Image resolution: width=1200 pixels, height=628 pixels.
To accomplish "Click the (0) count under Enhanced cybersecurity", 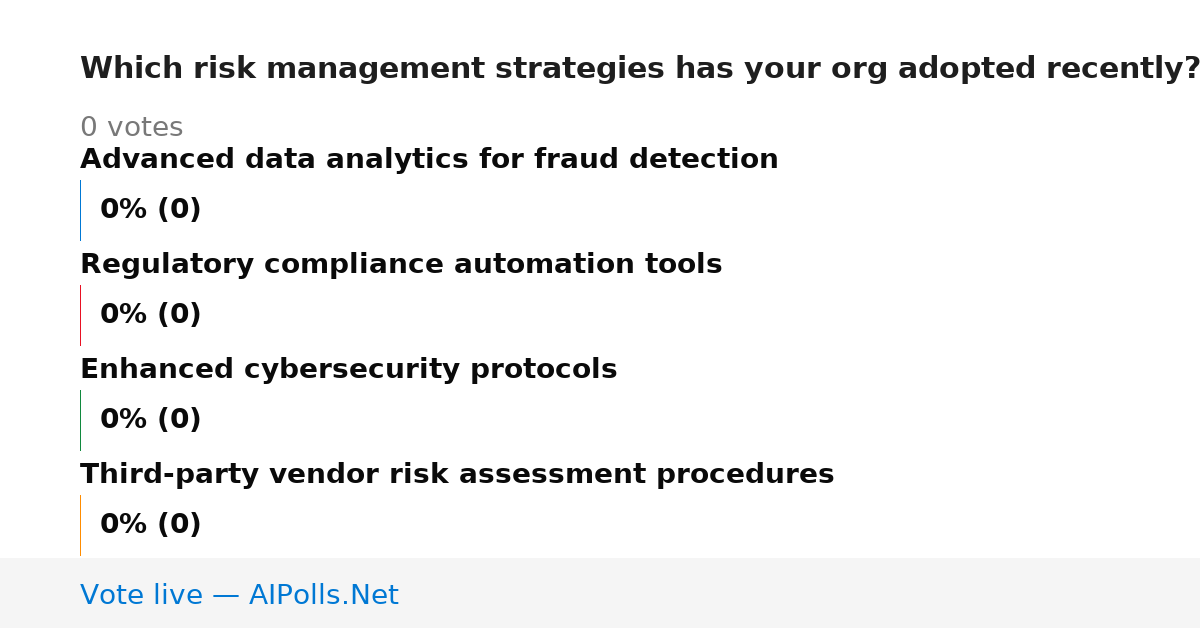I will pos(179,420).
